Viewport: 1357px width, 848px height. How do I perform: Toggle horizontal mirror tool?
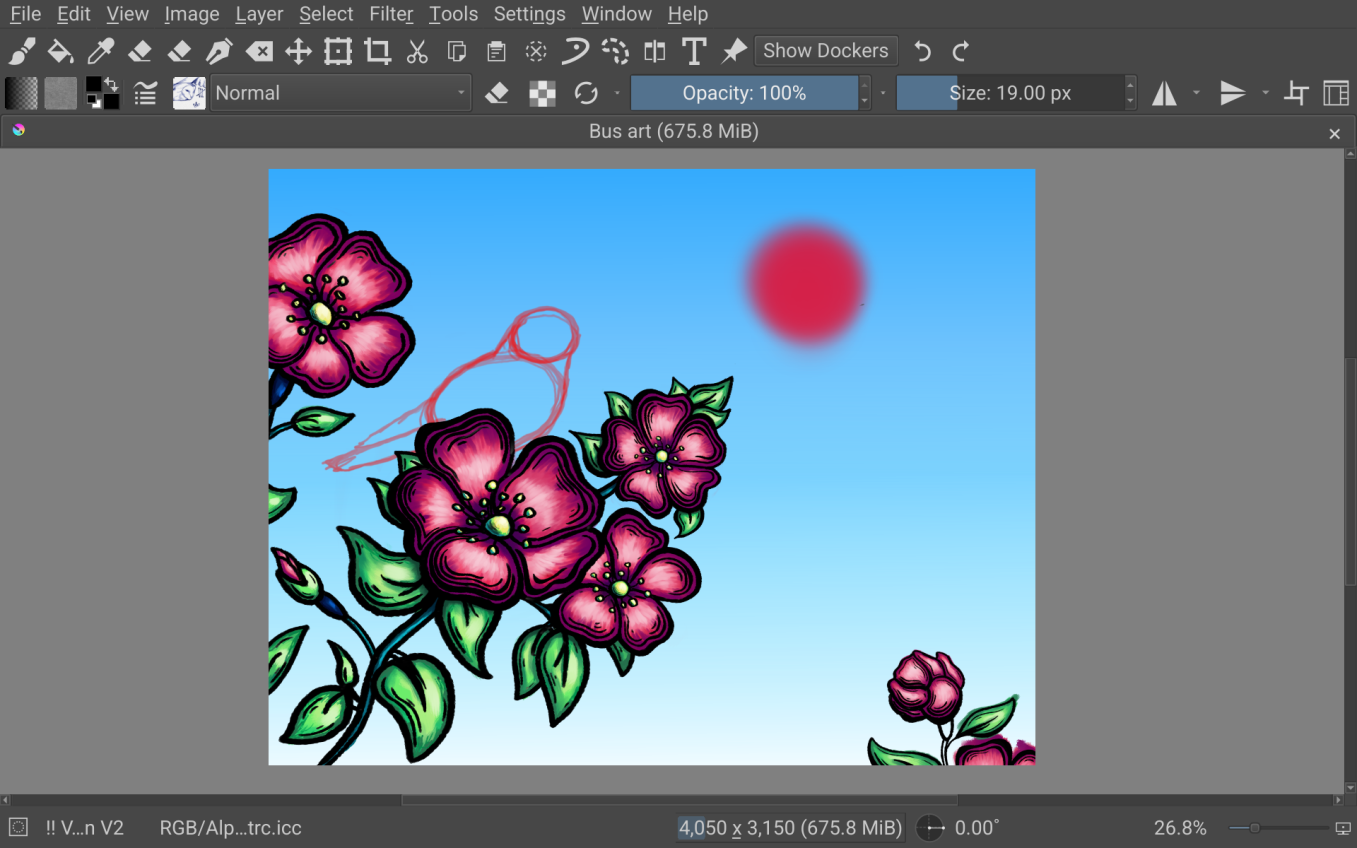(x=1164, y=93)
